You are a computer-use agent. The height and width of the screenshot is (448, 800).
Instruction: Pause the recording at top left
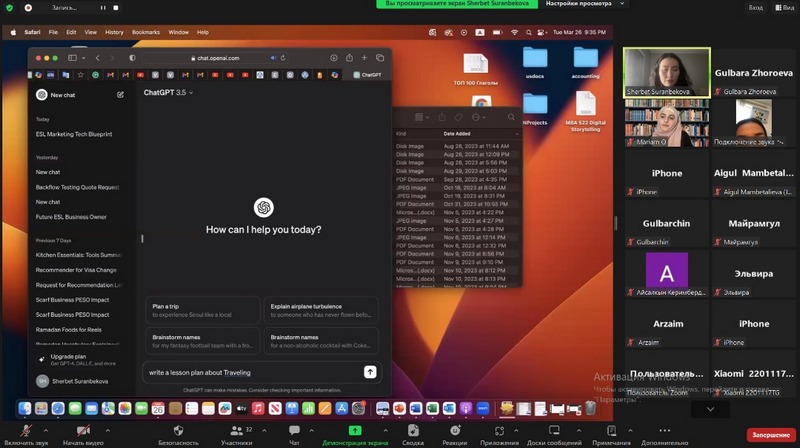102,7
